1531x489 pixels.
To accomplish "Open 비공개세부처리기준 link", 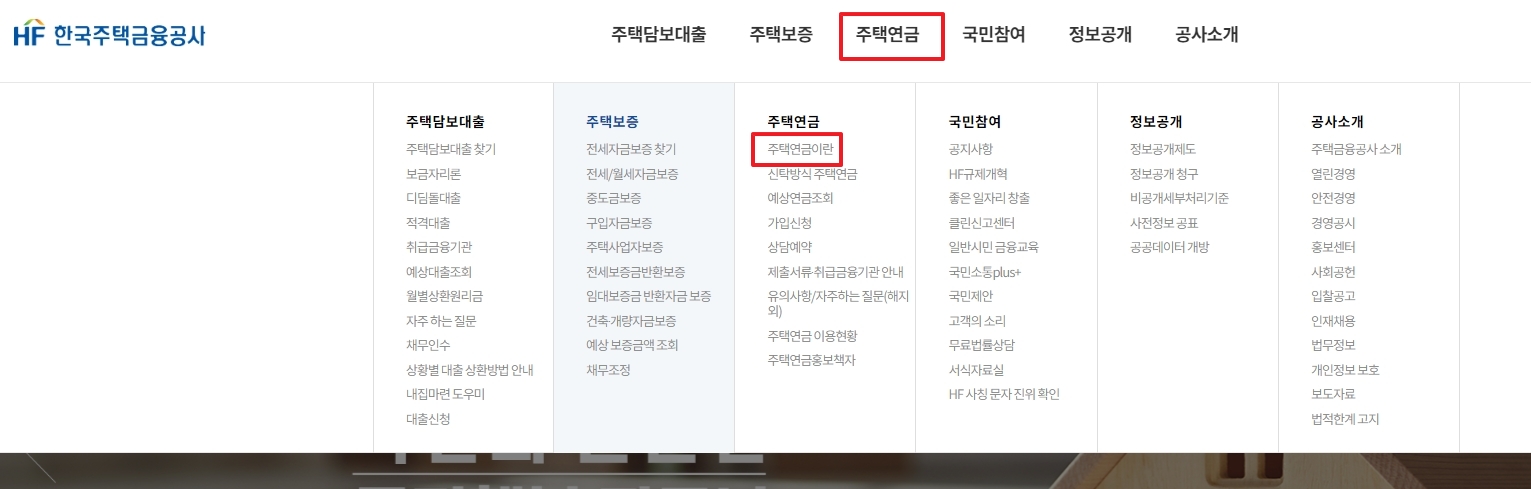I will 1179,198.
